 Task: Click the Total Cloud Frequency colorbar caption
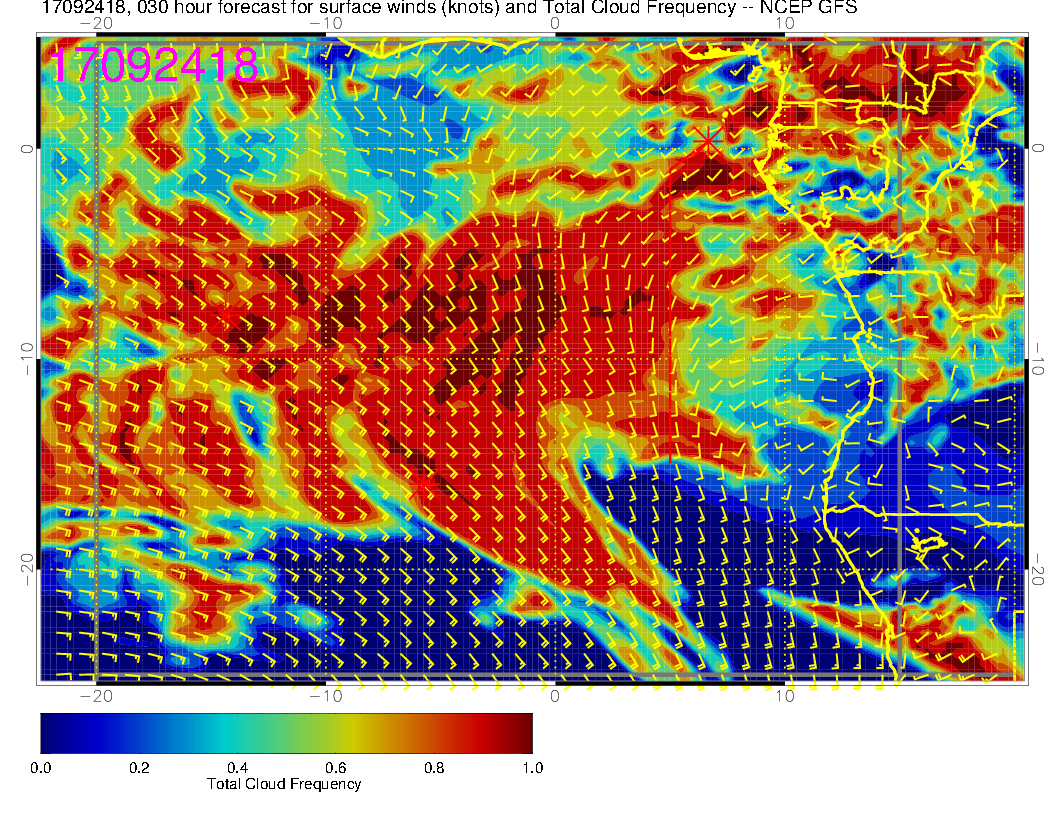pyautogui.click(x=284, y=784)
